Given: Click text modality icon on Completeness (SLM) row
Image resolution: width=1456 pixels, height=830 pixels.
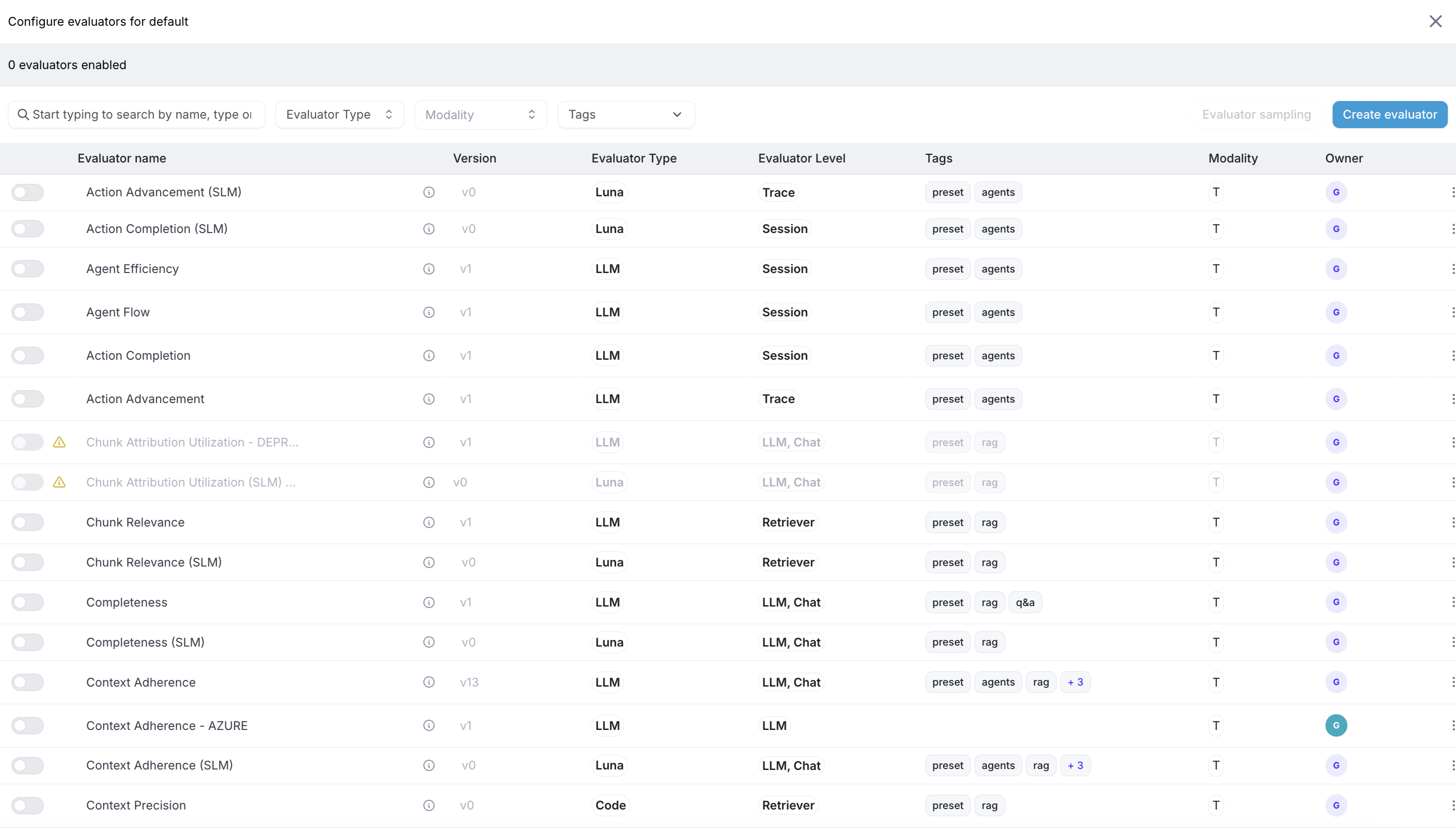Looking at the screenshot, I should click(1215, 642).
